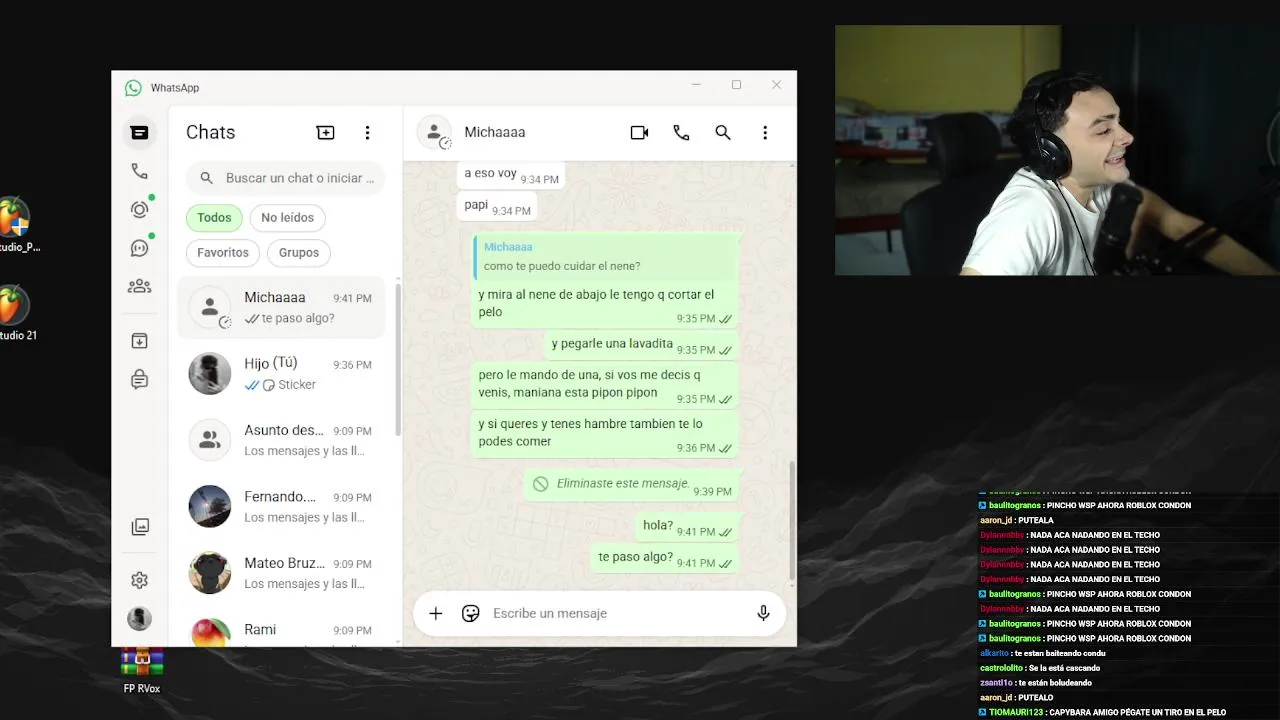The width and height of the screenshot is (1280, 720).
Task: Click the message 'papi'
Action: click(x=497, y=206)
